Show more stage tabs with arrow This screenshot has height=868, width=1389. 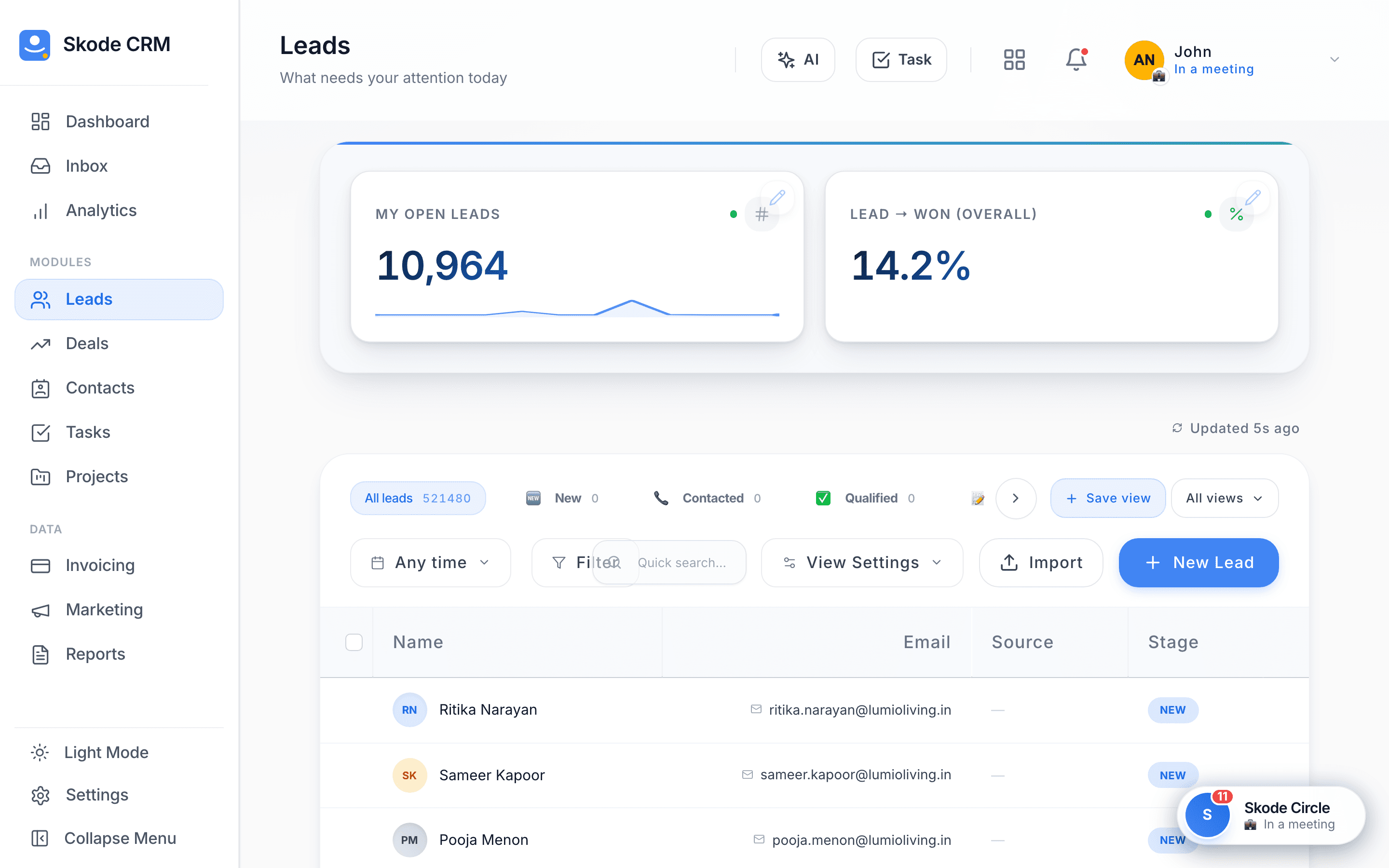pos(1015,498)
